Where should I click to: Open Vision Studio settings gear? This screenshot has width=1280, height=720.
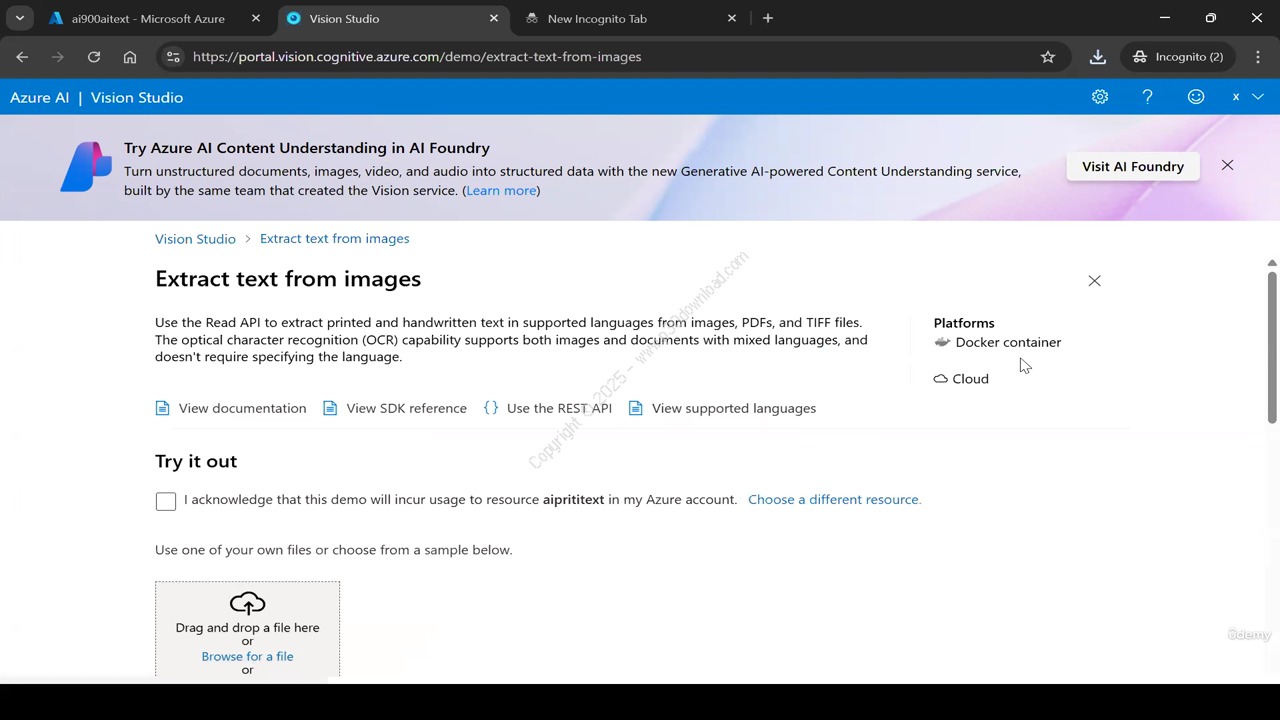(x=1100, y=97)
